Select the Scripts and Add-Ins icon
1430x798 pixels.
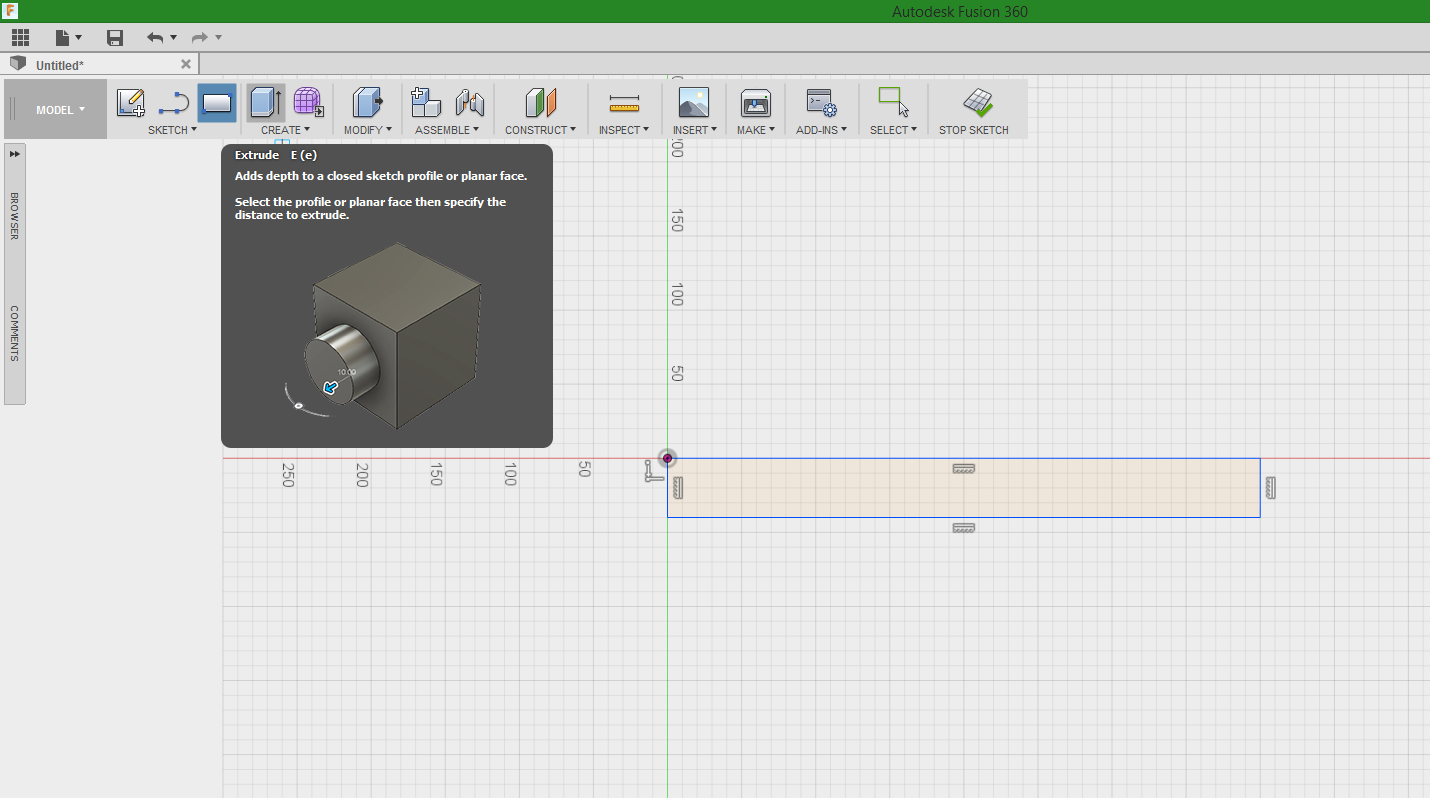point(822,102)
